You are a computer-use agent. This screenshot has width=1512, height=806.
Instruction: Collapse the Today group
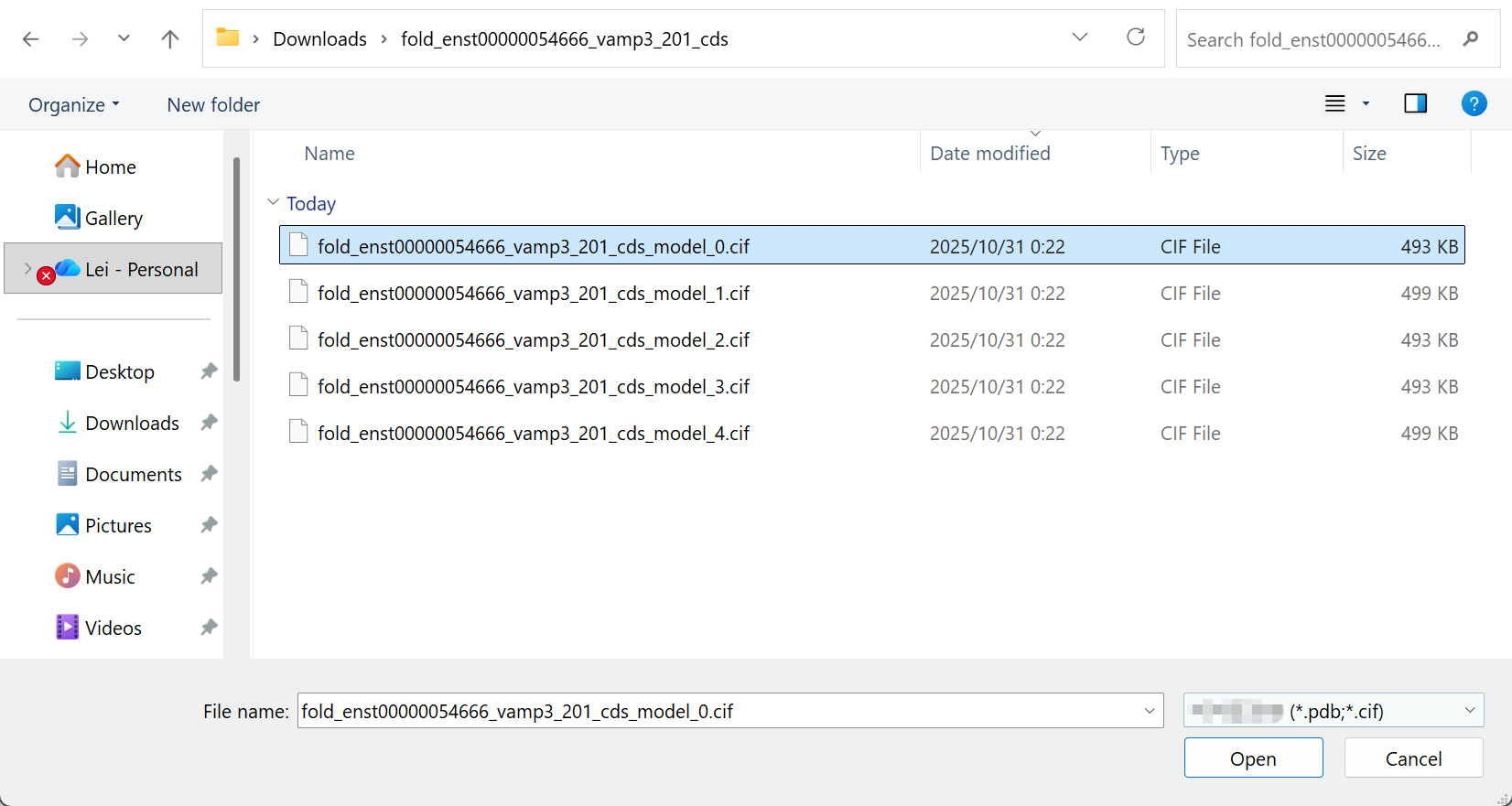pyautogui.click(x=273, y=203)
